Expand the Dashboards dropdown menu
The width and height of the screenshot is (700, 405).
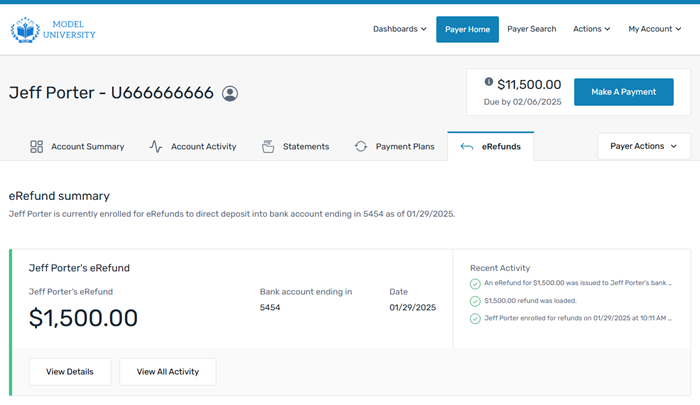tap(399, 29)
